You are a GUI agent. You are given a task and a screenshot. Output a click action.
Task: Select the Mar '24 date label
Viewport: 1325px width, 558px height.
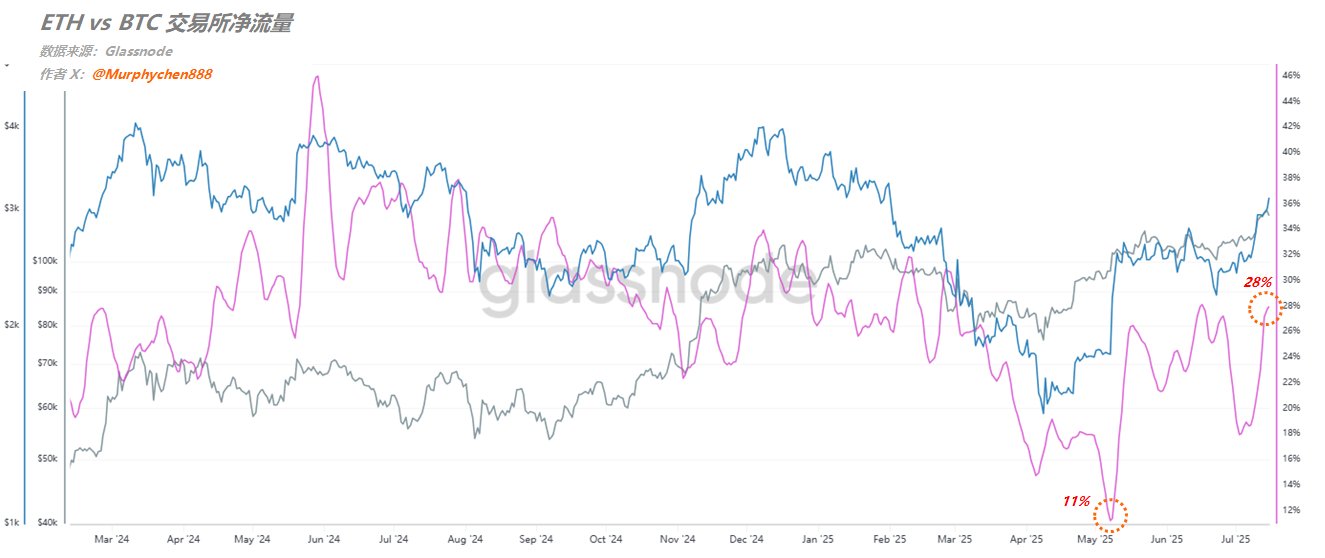pyautogui.click(x=111, y=538)
